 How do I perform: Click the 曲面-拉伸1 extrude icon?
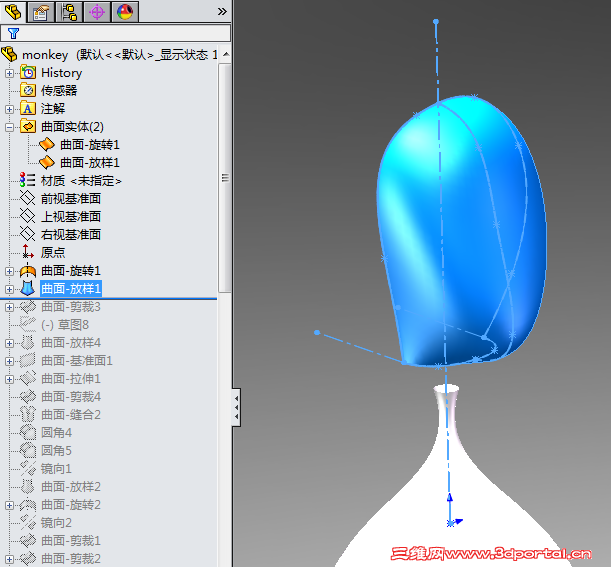click(x=28, y=378)
